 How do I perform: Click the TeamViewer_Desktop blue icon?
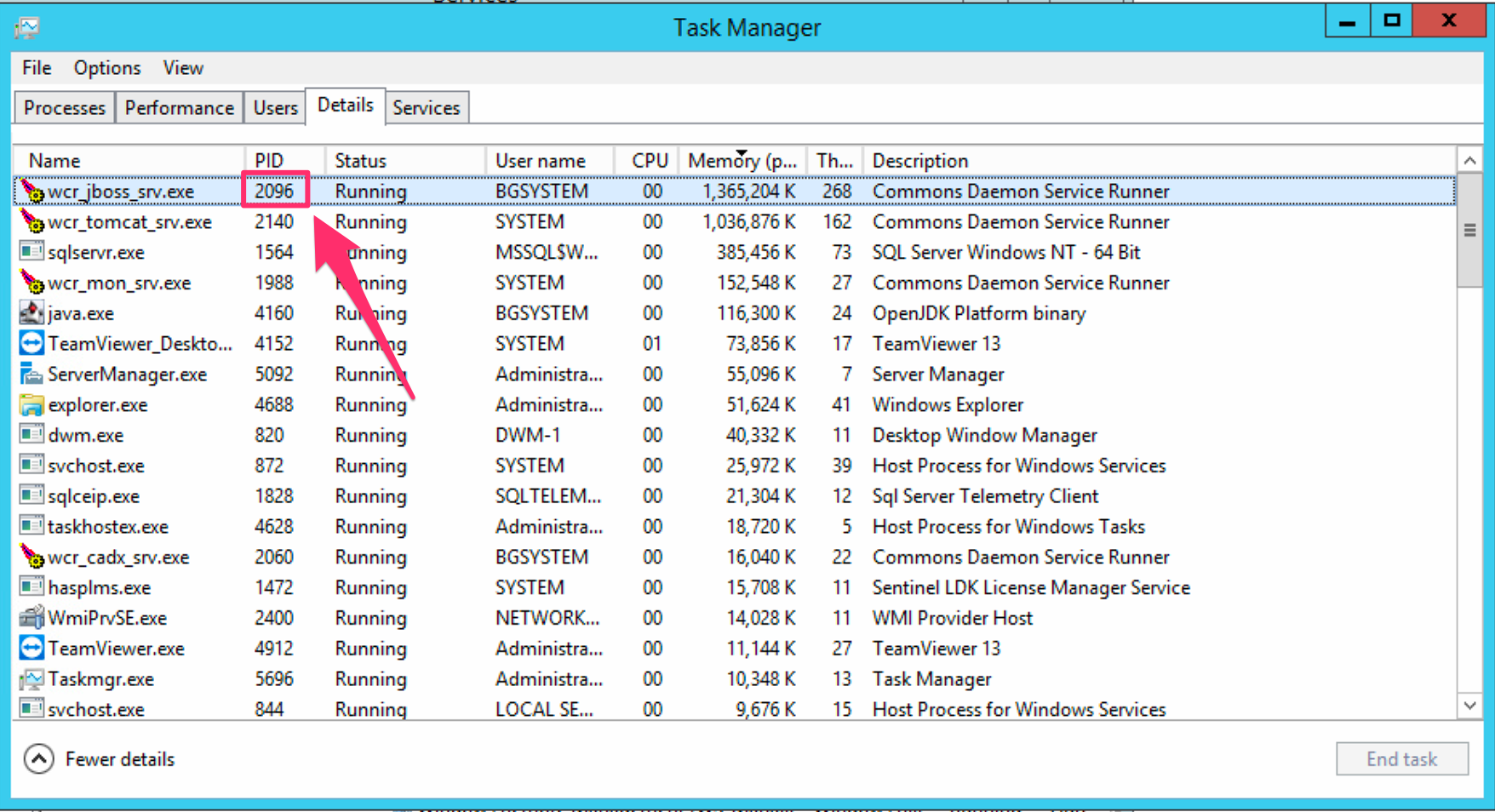(x=31, y=343)
